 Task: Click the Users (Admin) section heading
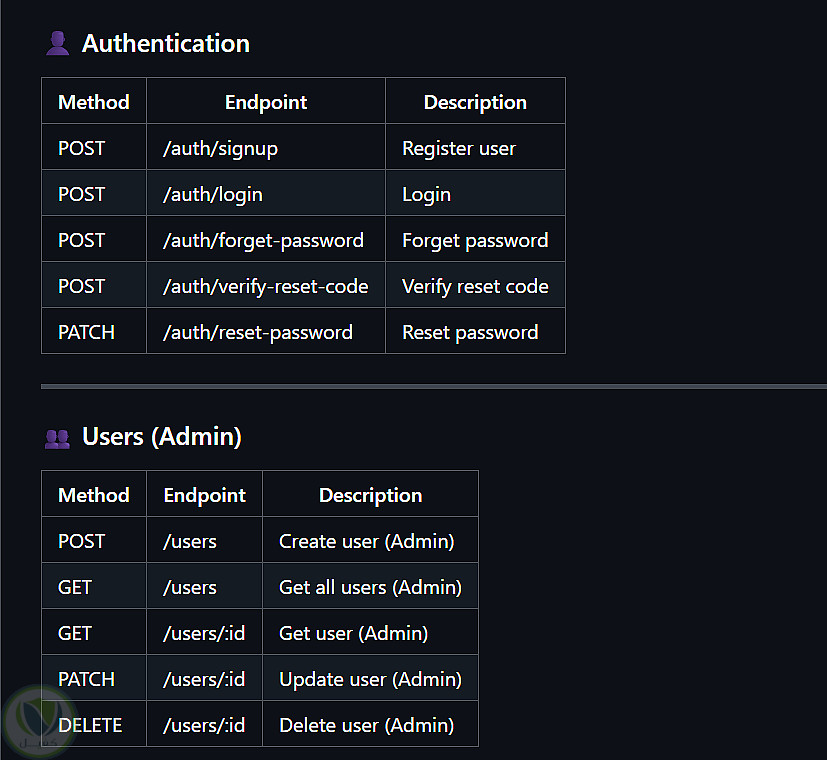[162, 437]
